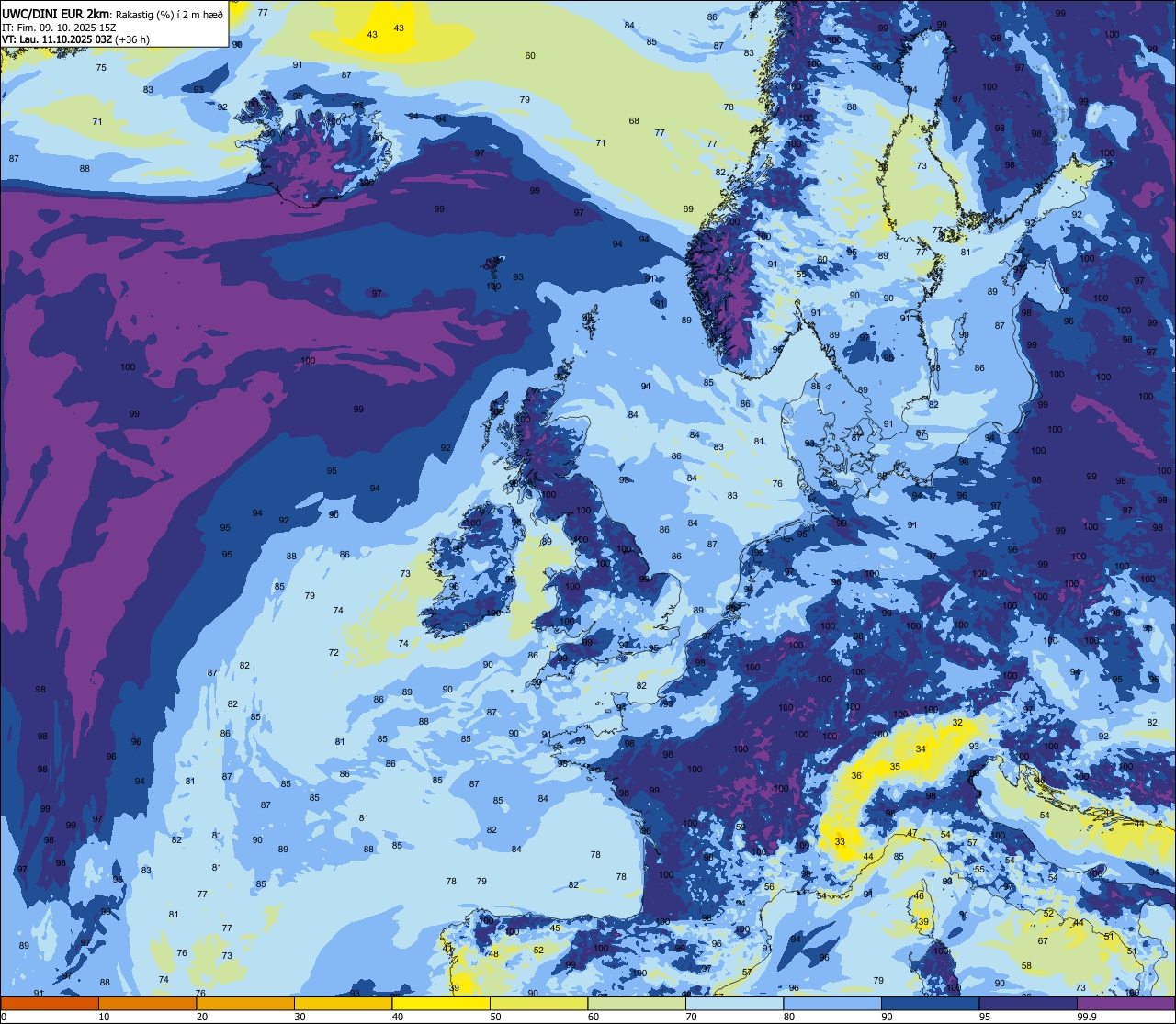
Task: Click the humidity value 68 in the Norwegian Sea
Action: coord(634,121)
